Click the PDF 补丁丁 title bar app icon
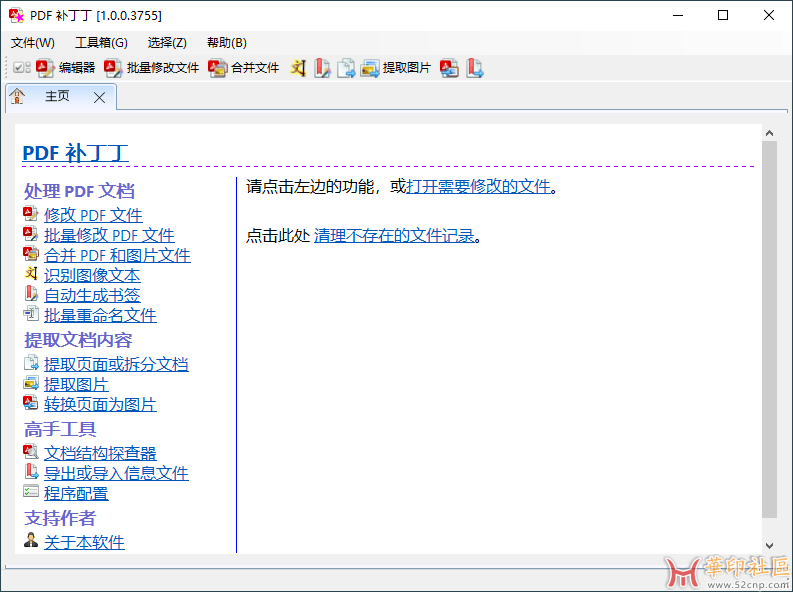This screenshot has width=793, height=592. (16, 16)
